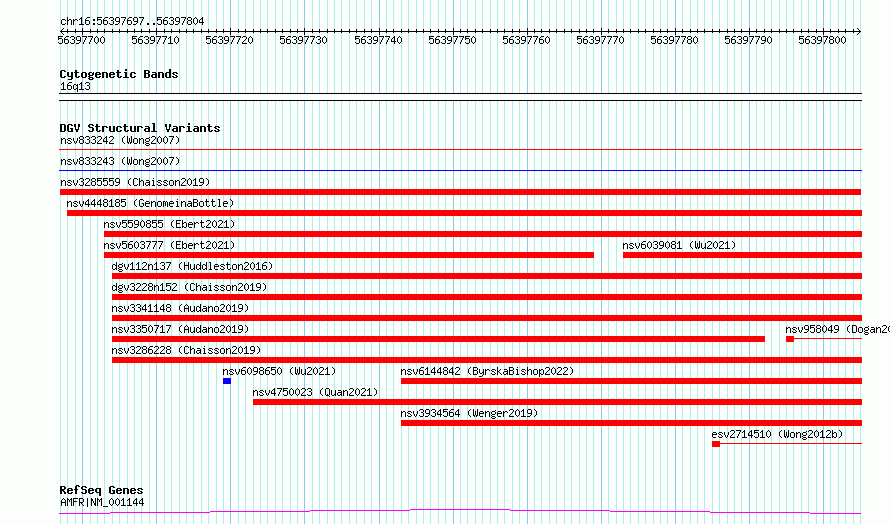This screenshot has width=890, height=524.
Task: Open nsv4448185 (GenomeinaBottle) variant label
Action: pos(150,203)
